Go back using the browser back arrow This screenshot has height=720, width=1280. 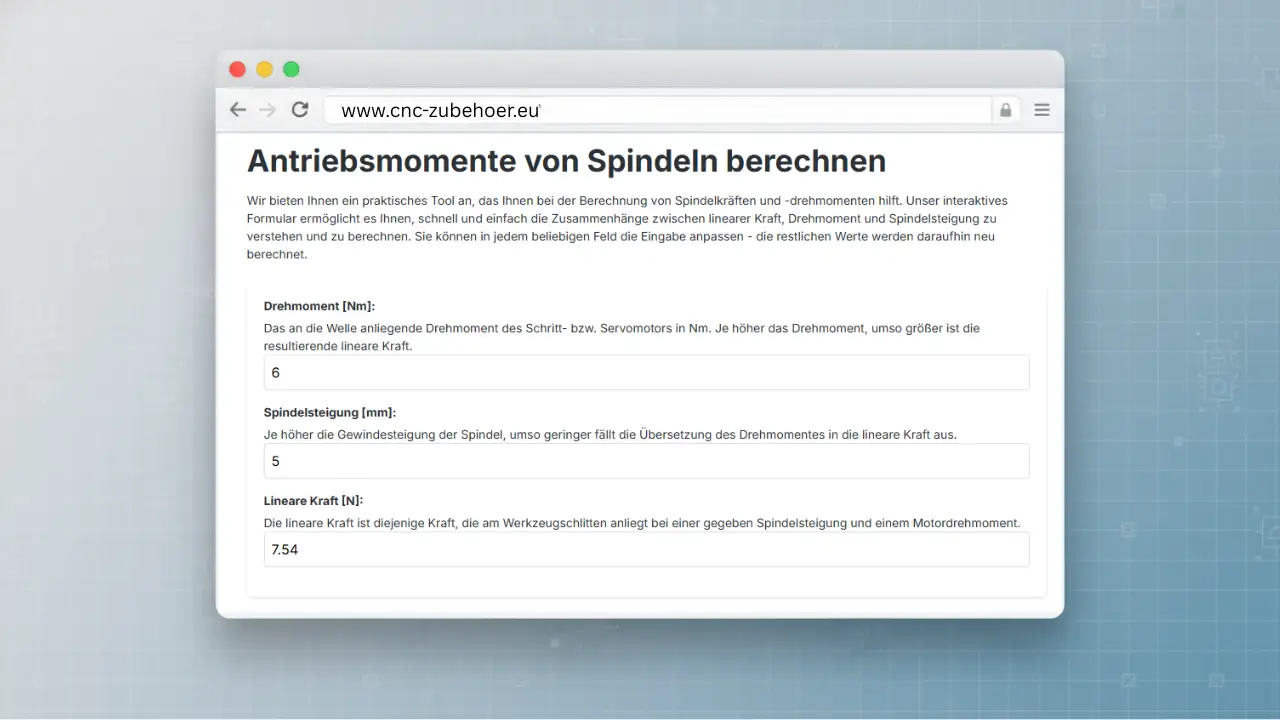click(237, 110)
